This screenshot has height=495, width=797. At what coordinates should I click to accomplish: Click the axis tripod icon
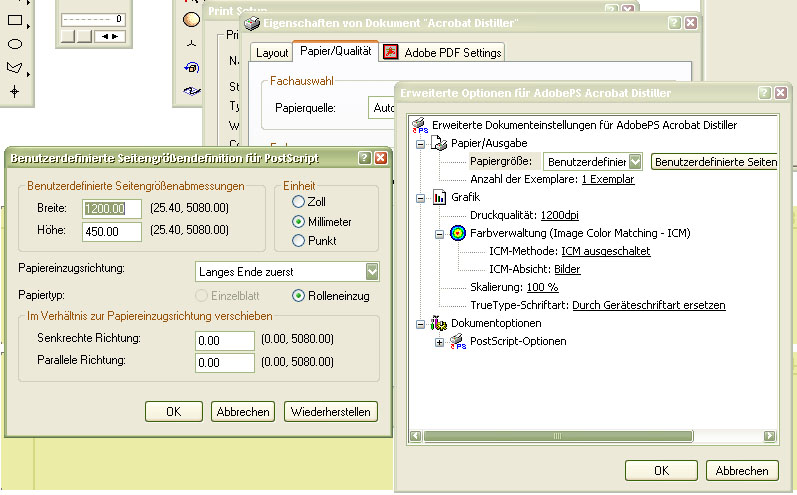coord(191,44)
